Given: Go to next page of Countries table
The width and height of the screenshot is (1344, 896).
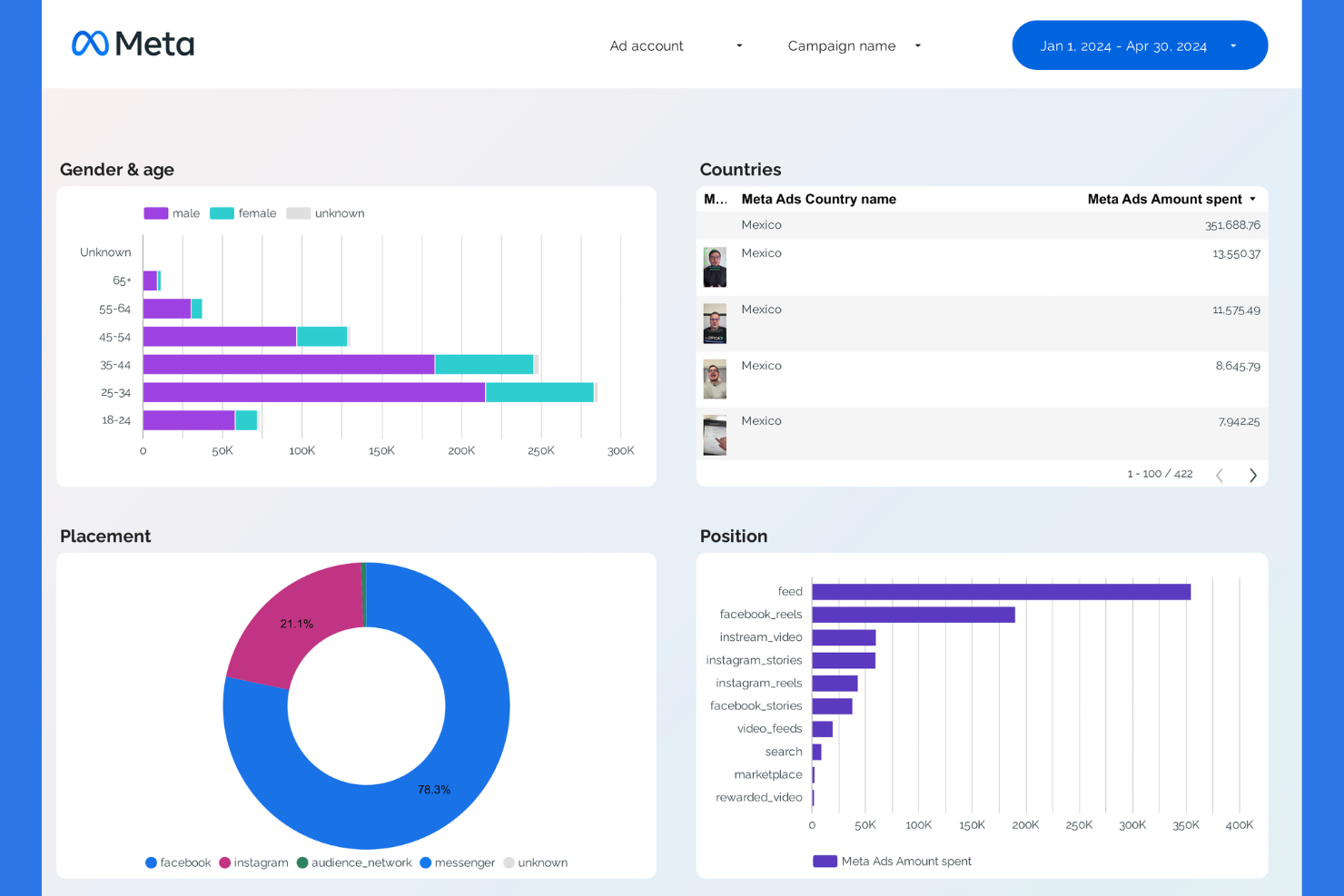Looking at the screenshot, I should pyautogui.click(x=1253, y=475).
